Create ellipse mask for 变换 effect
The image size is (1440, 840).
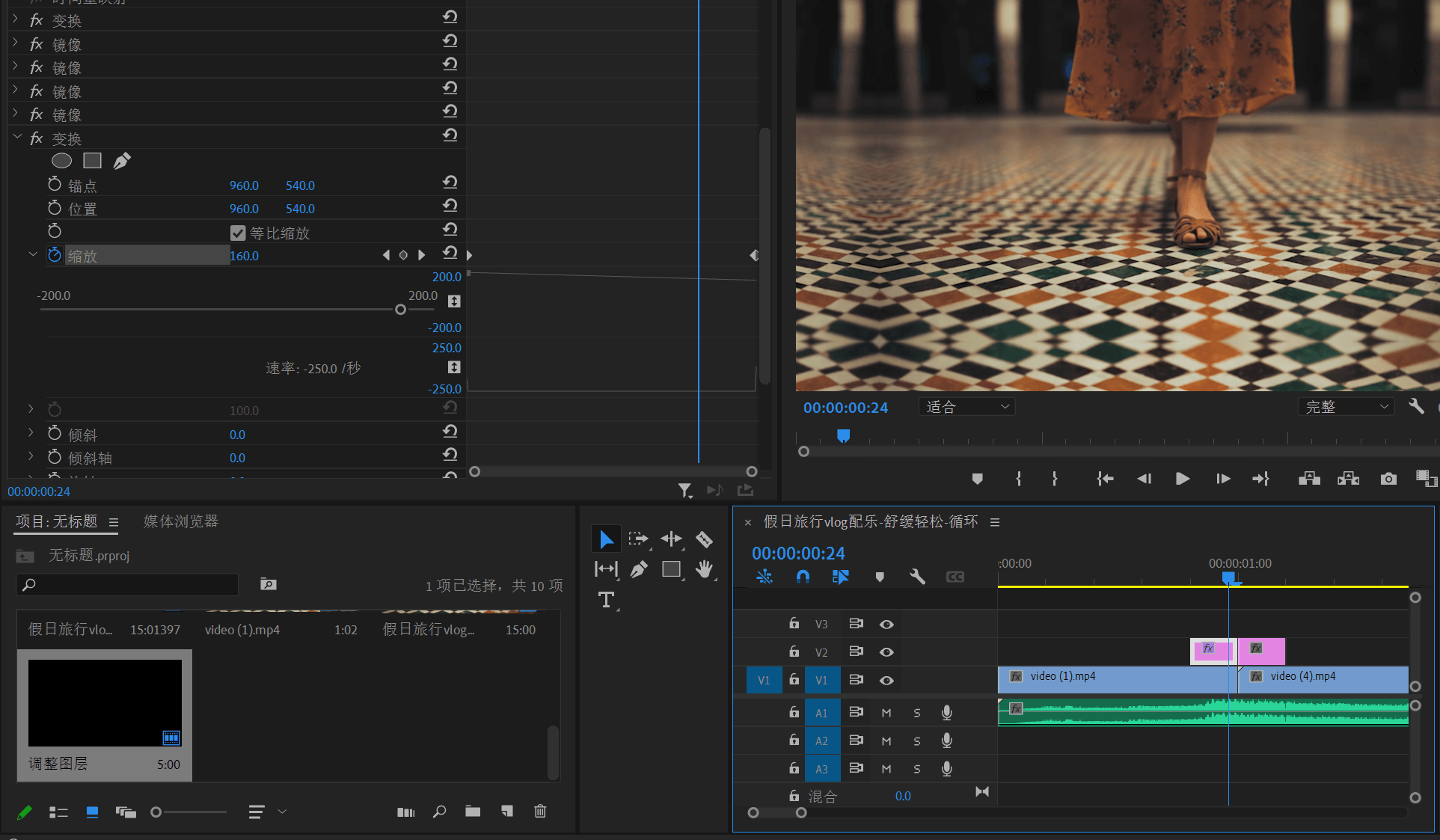point(61,161)
